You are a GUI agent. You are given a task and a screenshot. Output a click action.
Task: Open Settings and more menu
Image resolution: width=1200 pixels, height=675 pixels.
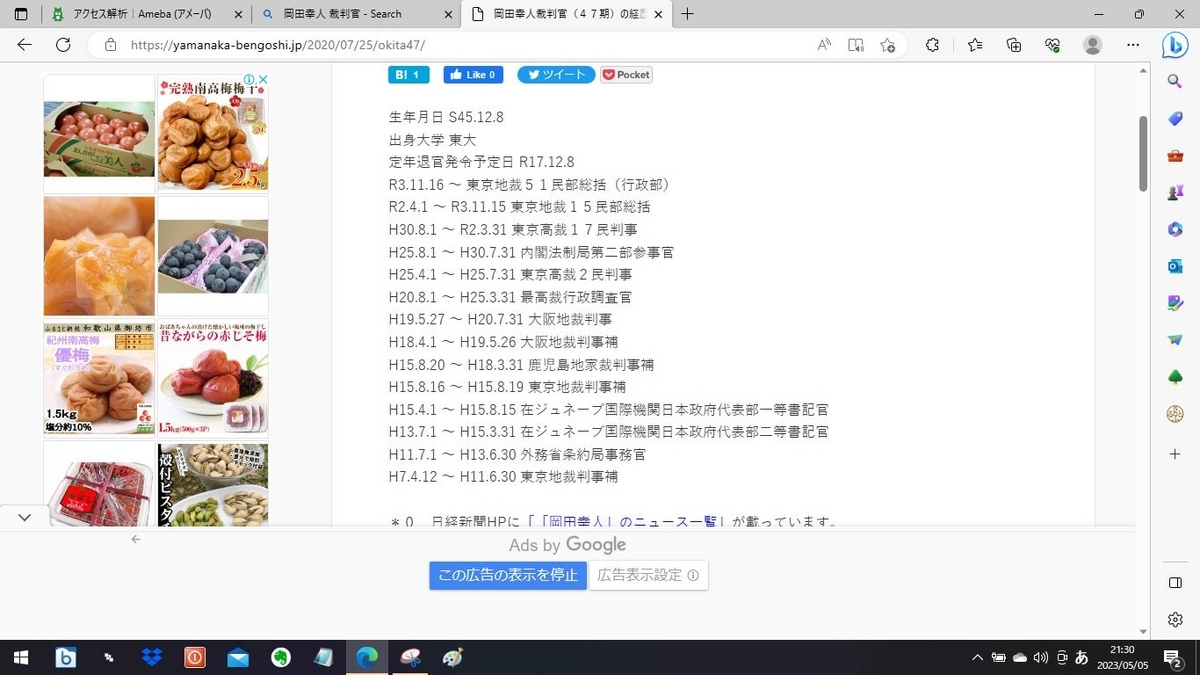(1133, 45)
